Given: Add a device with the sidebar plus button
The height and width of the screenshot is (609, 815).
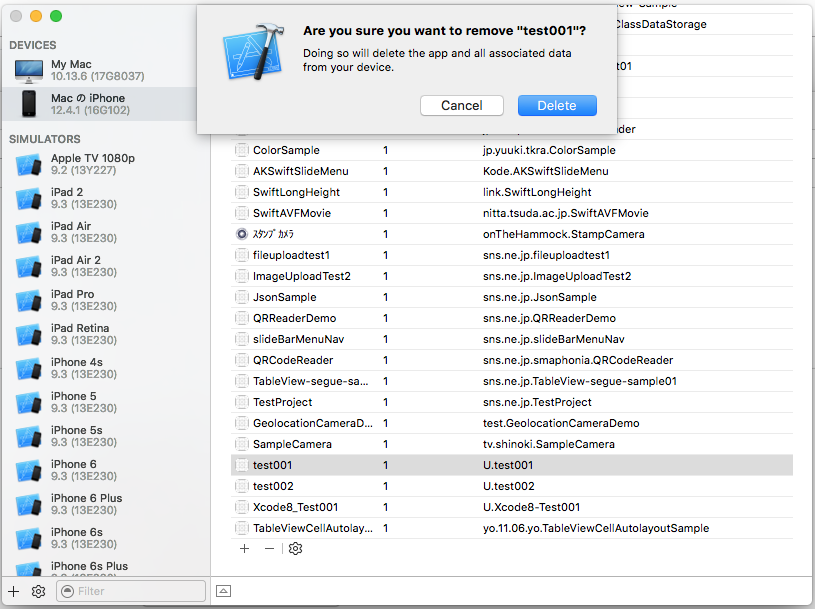Looking at the screenshot, I should coord(14,591).
